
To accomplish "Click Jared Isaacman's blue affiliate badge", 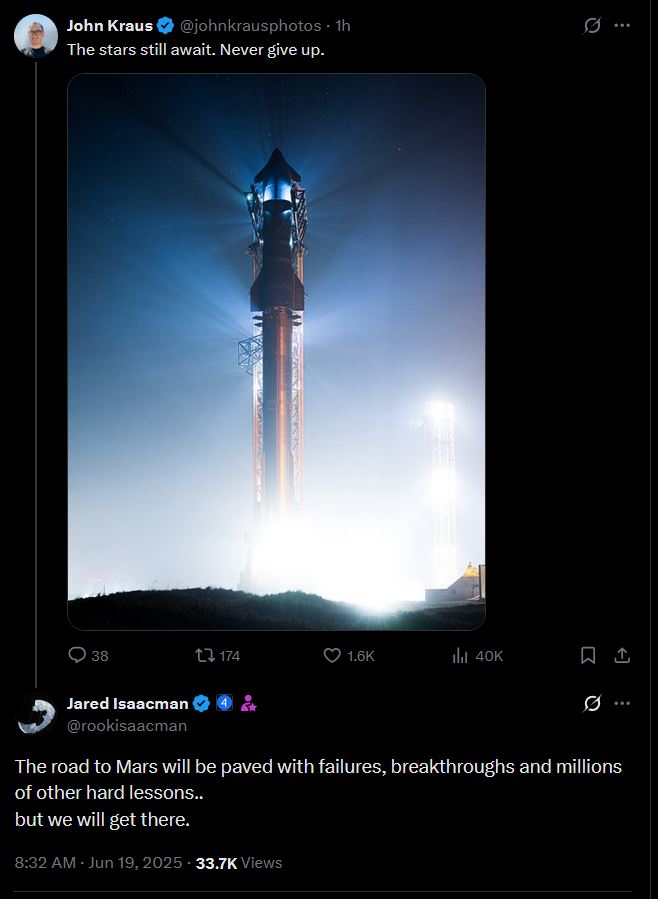I will (x=224, y=703).
